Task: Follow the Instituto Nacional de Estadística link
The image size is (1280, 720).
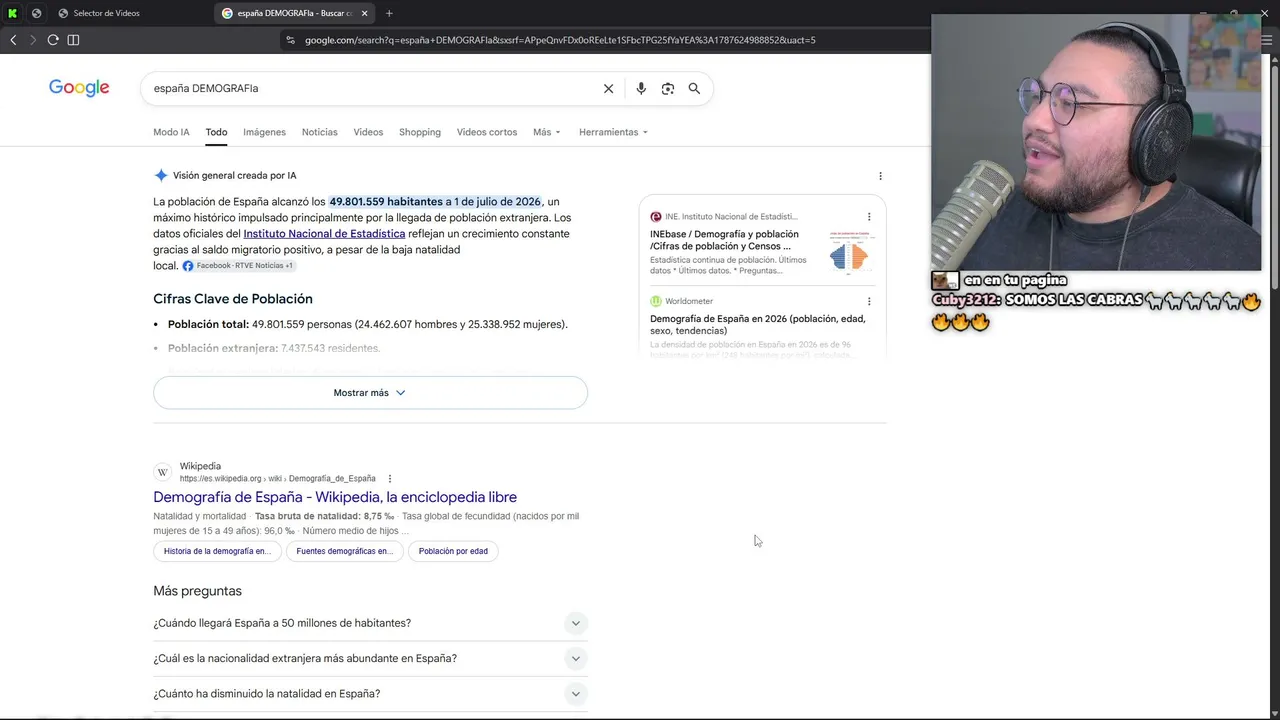Action: click(x=324, y=234)
